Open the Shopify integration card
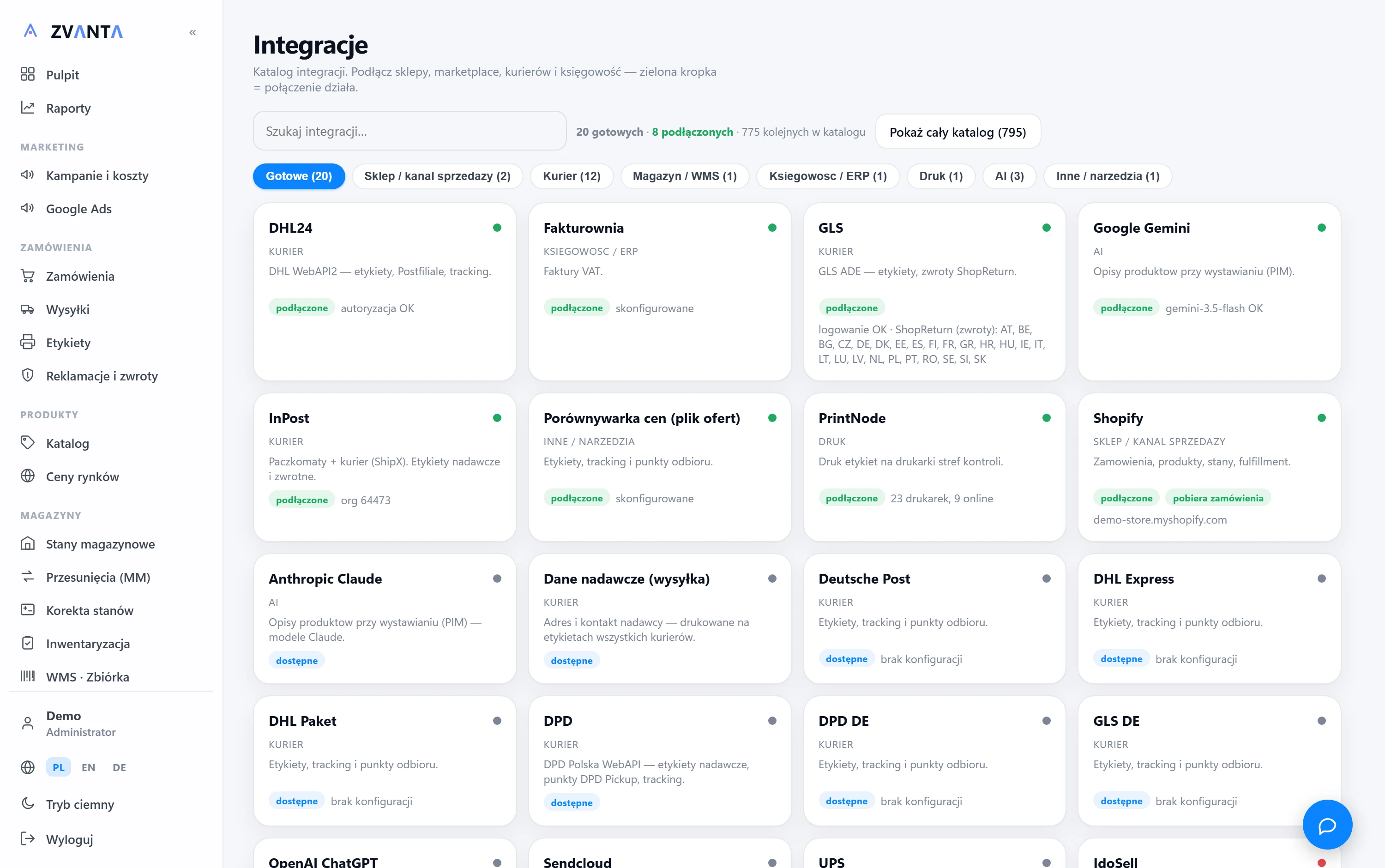Screen dimensions: 1385x868 (1209, 467)
